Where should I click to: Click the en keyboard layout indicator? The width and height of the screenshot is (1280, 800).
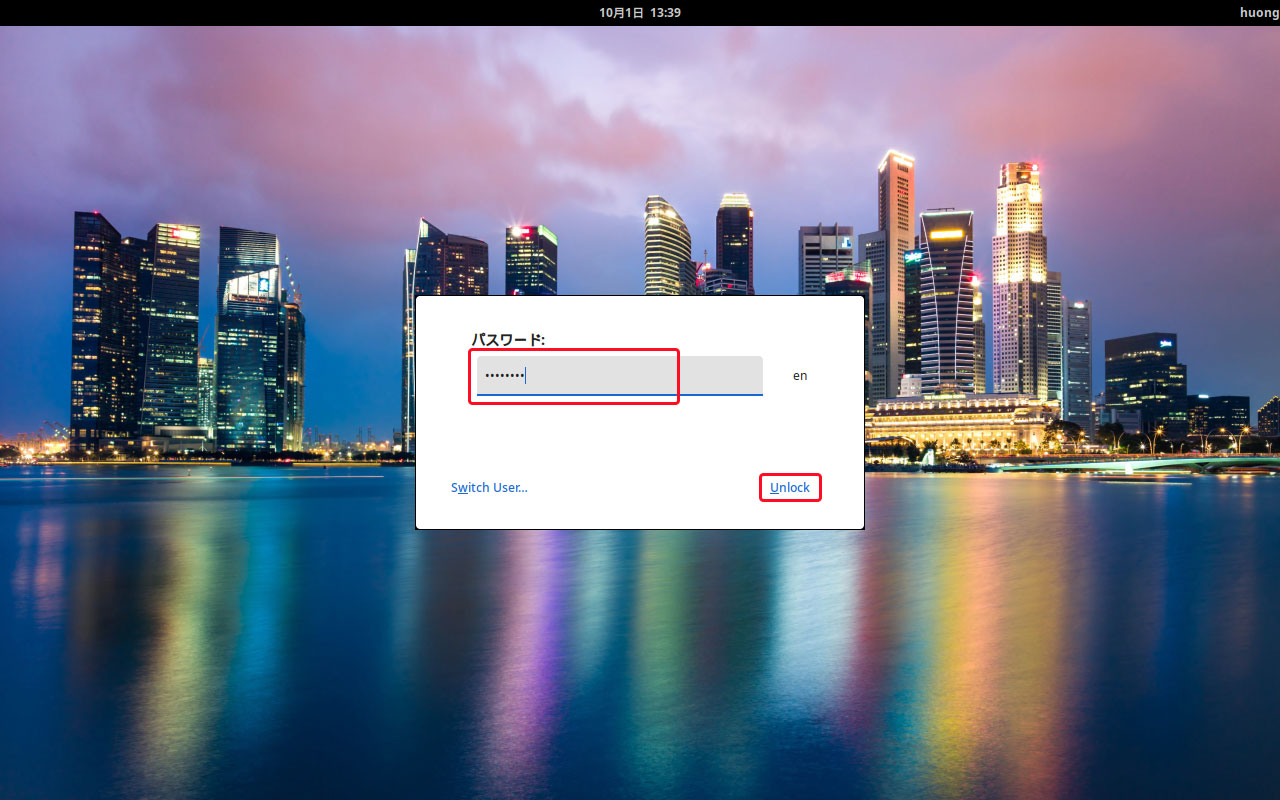(800, 376)
